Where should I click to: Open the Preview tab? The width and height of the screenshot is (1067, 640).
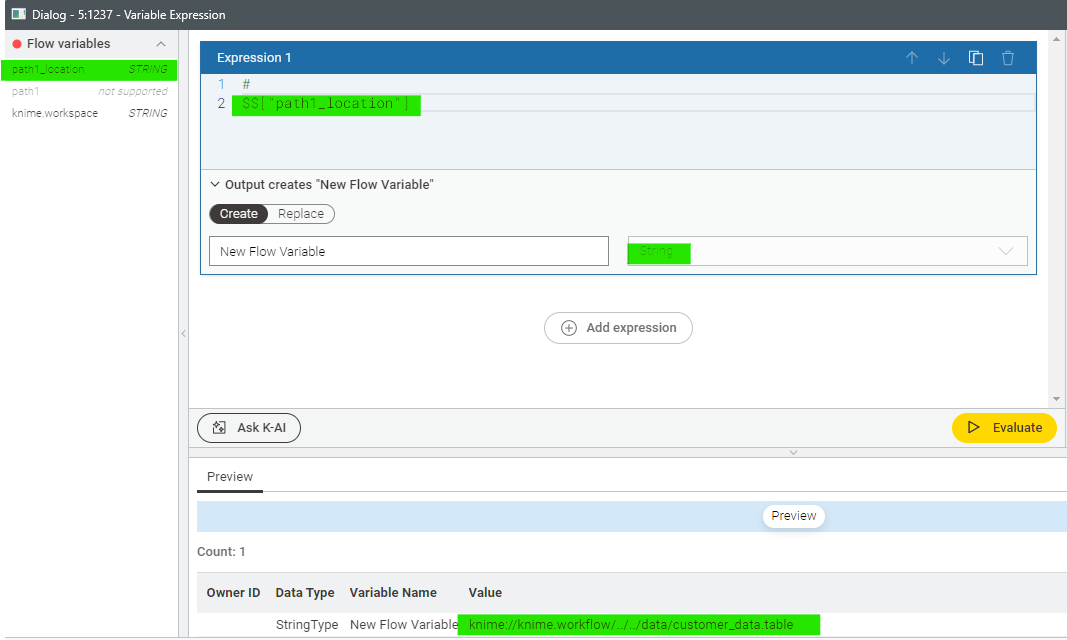[230, 477]
